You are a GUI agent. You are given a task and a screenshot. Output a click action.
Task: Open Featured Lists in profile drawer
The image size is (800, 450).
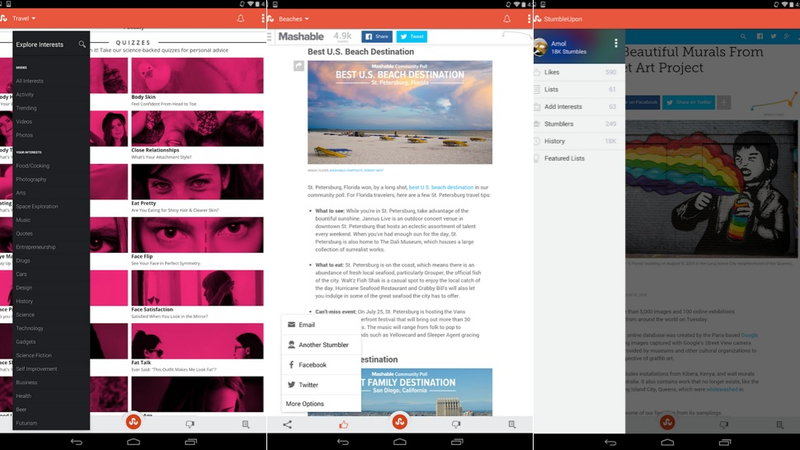click(579, 158)
